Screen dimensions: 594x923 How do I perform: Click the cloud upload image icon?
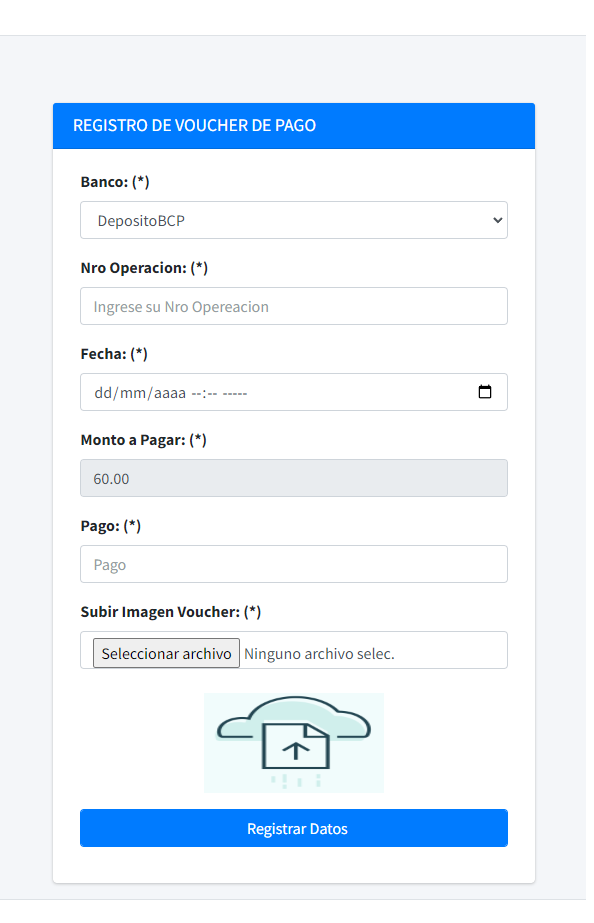point(294,743)
